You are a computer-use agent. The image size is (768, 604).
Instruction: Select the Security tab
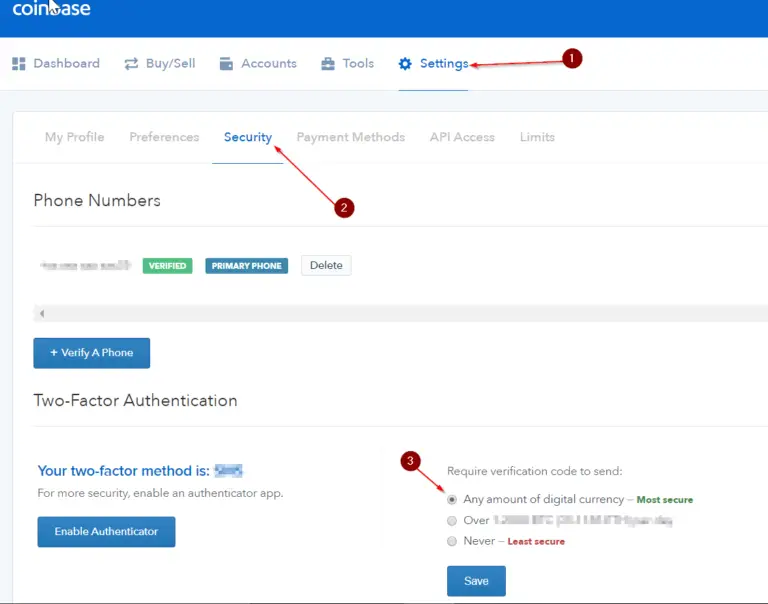point(248,137)
